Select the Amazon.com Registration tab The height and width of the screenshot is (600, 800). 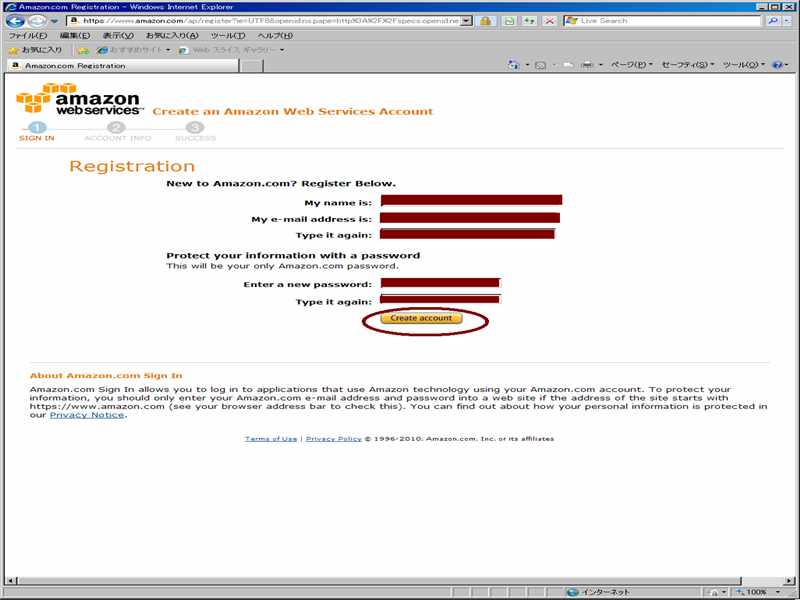[x=123, y=66]
